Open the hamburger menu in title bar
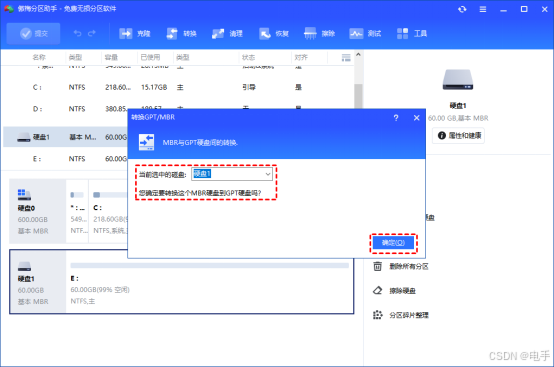This screenshot has height=367, width=554. coord(483,9)
